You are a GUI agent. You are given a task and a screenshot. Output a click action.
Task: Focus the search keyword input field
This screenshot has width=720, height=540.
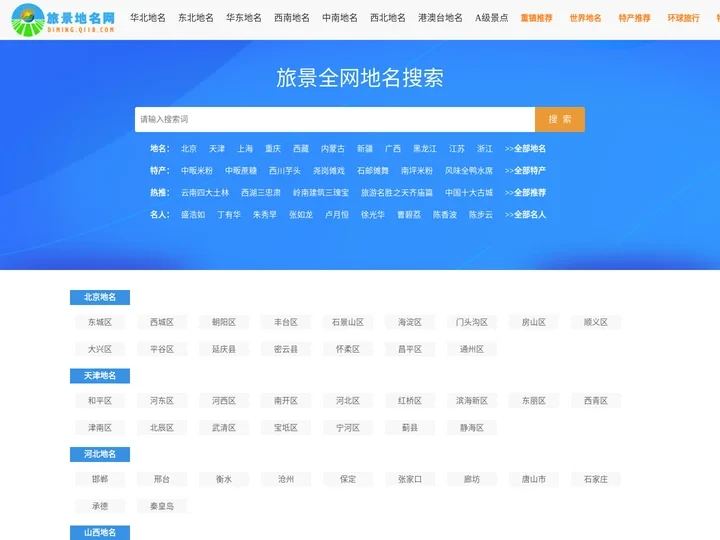[x=335, y=119]
